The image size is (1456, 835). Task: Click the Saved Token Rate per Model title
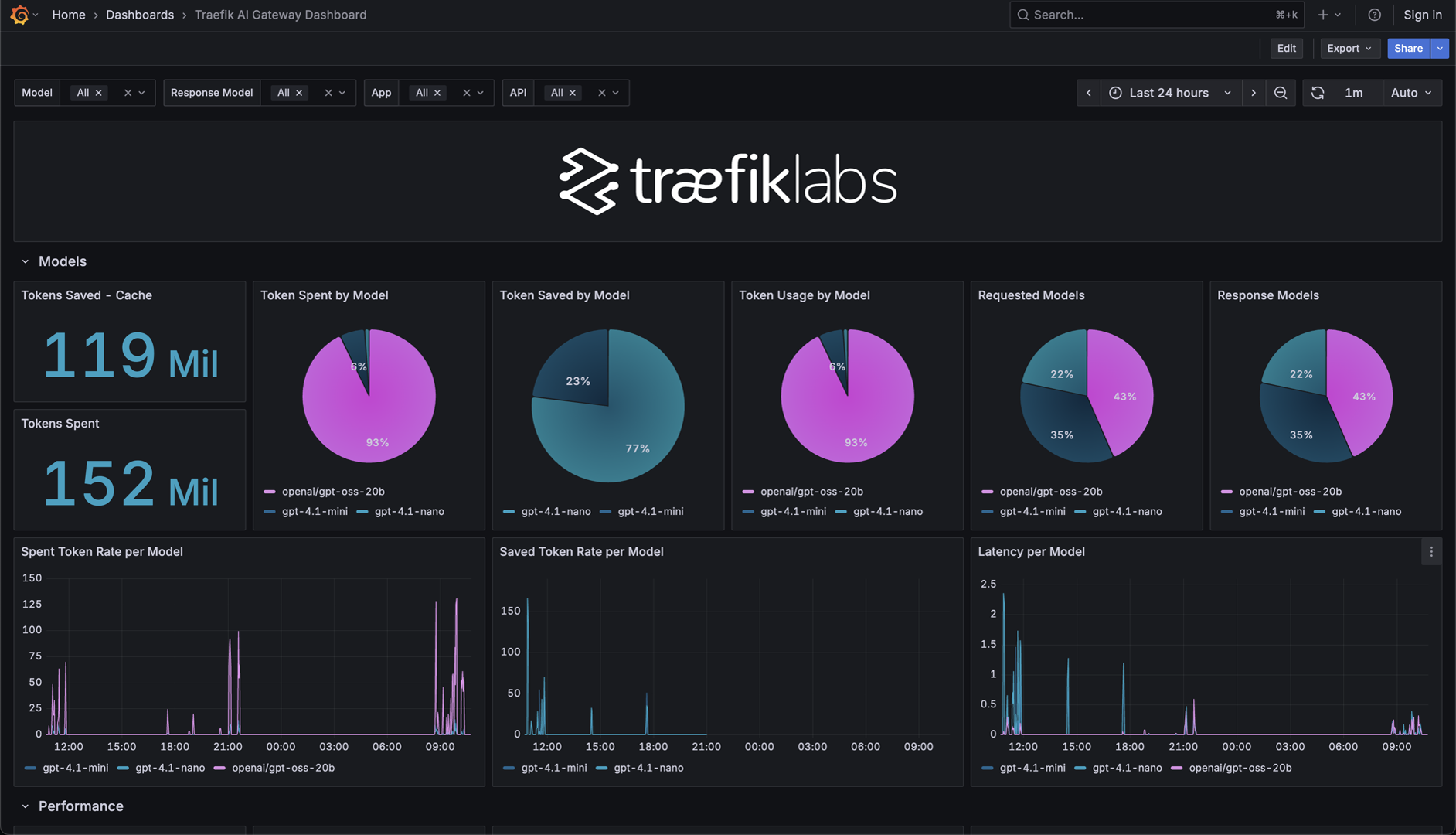(x=581, y=552)
